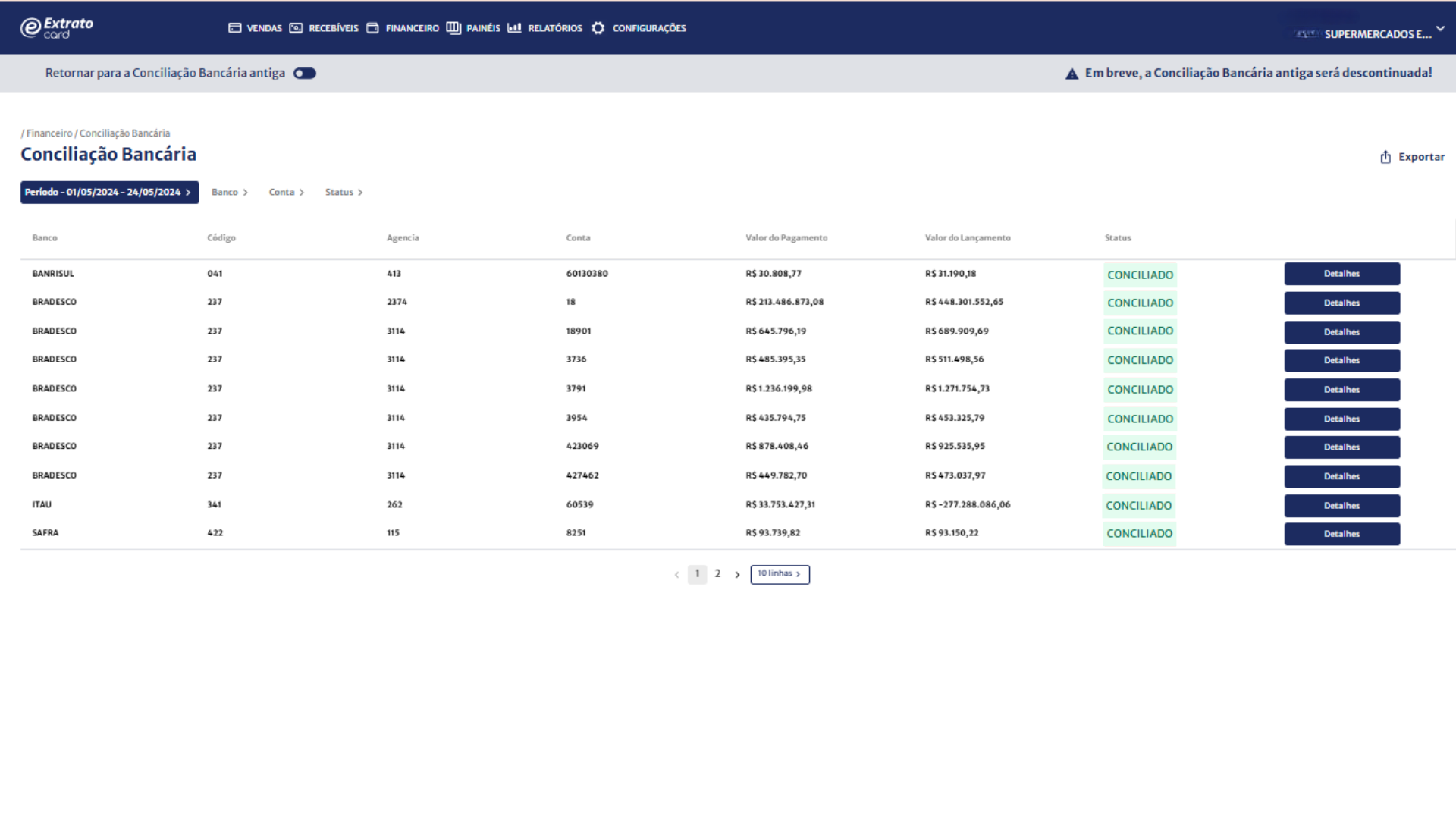Click the Configurações gear icon
The width and height of the screenshot is (1456, 819).
coord(598,28)
